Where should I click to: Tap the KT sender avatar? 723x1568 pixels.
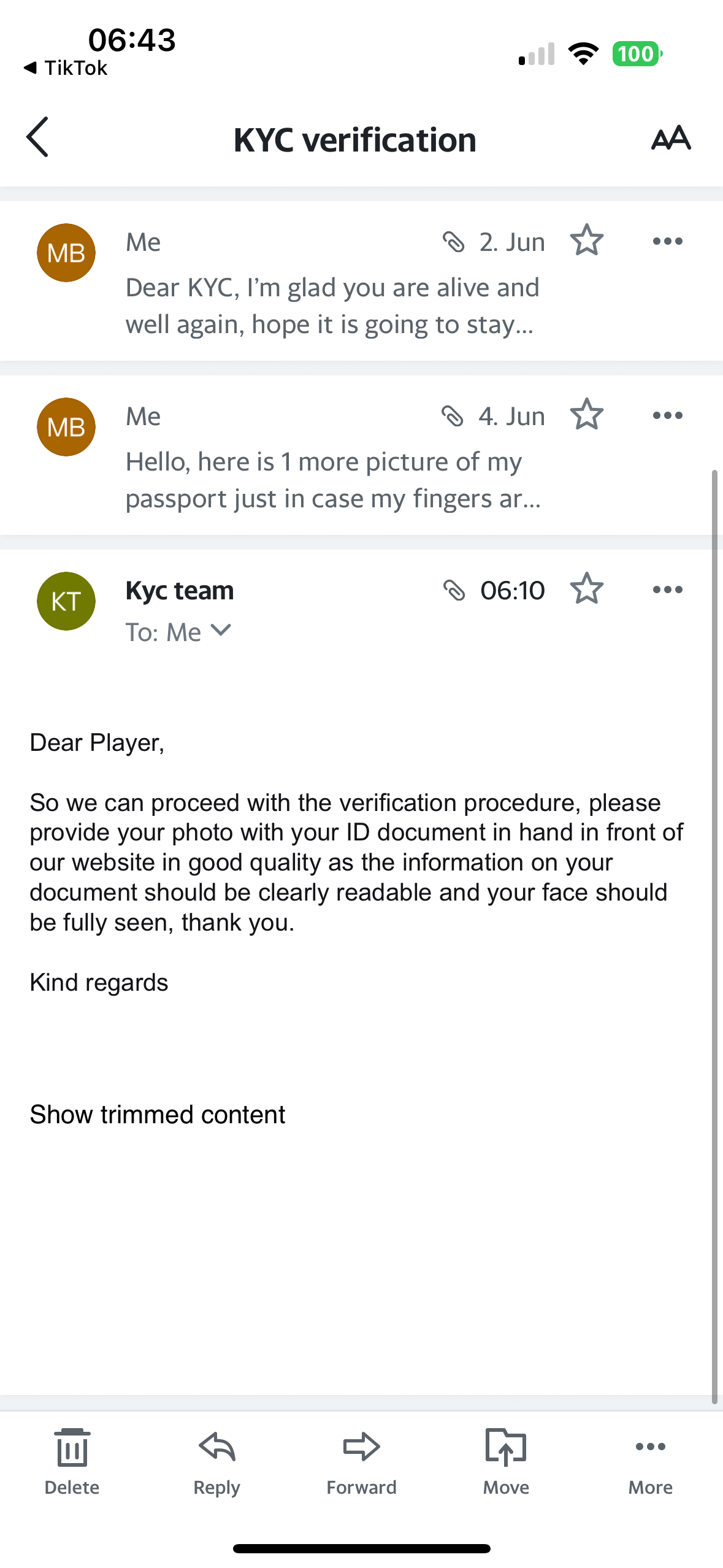click(x=66, y=601)
